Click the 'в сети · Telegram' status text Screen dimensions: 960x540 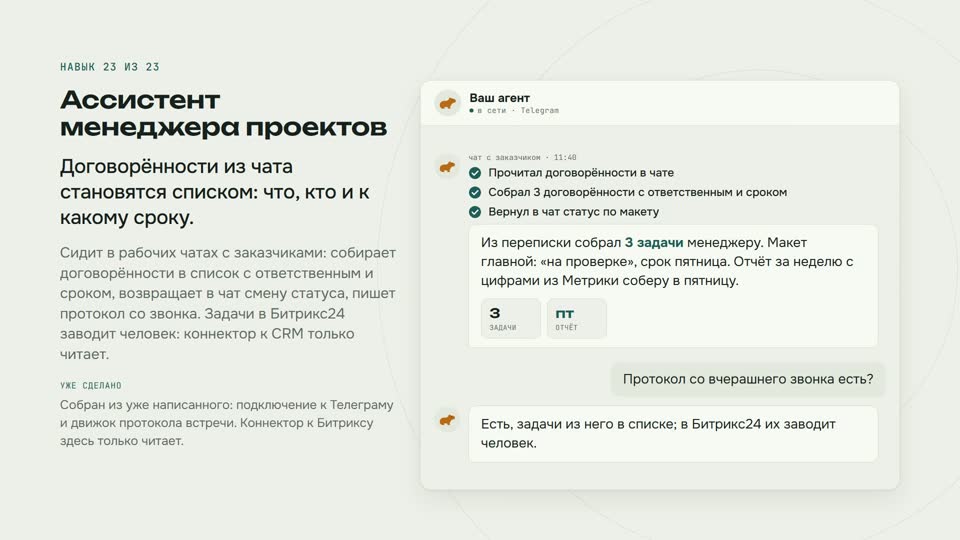tap(517, 111)
